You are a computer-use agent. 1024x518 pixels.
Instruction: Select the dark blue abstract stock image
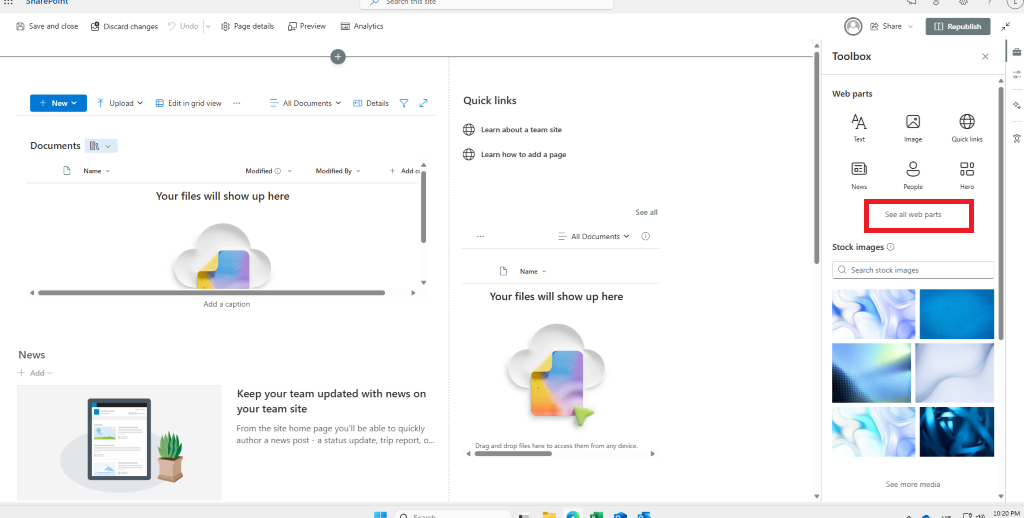pyautogui.click(x=957, y=432)
